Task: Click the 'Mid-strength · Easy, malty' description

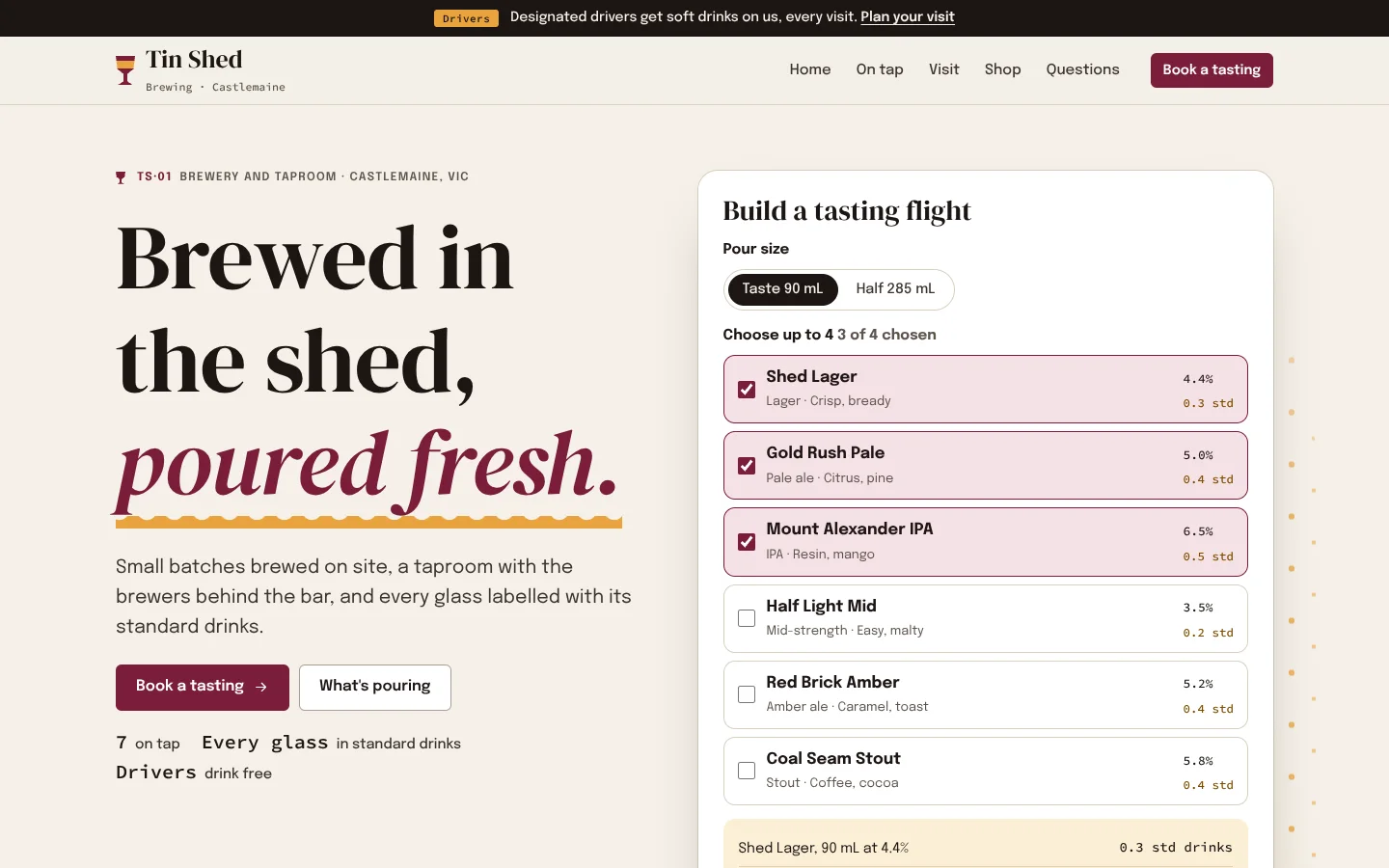Action: [845, 631]
